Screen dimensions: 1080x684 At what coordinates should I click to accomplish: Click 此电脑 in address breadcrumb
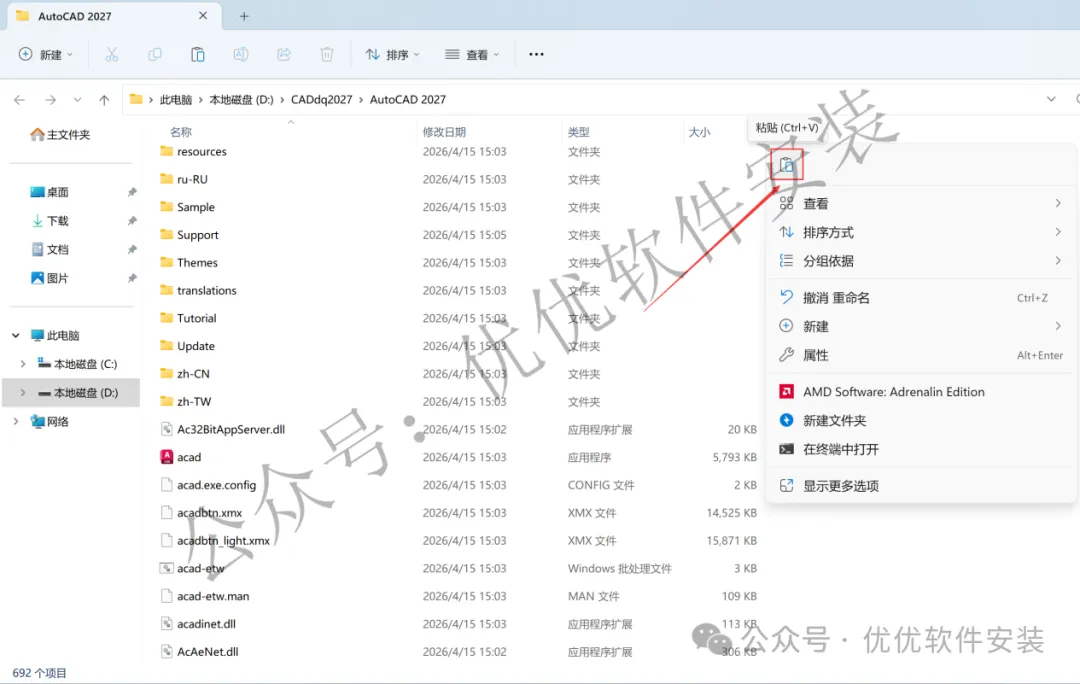coord(176,99)
